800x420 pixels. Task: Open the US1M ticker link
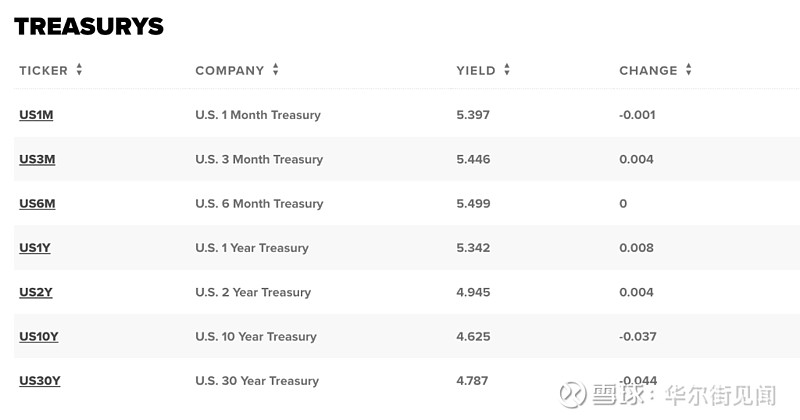tap(36, 115)
